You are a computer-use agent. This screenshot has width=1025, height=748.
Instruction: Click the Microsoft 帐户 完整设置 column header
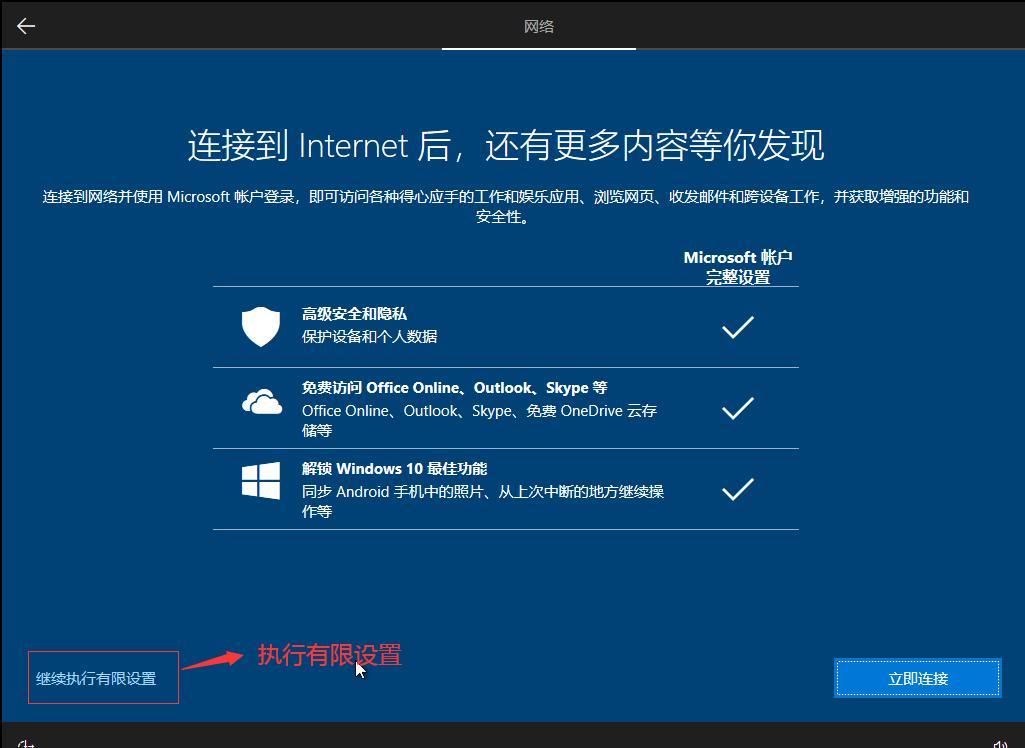pyautogui.click(x=738, y=266)
